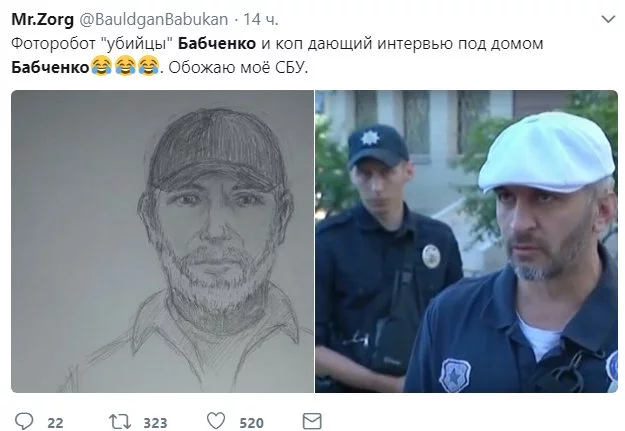Screen dimensions: 625x431
Task: Open the pencil sketch portrait image
Action: (x=162, y=241)
